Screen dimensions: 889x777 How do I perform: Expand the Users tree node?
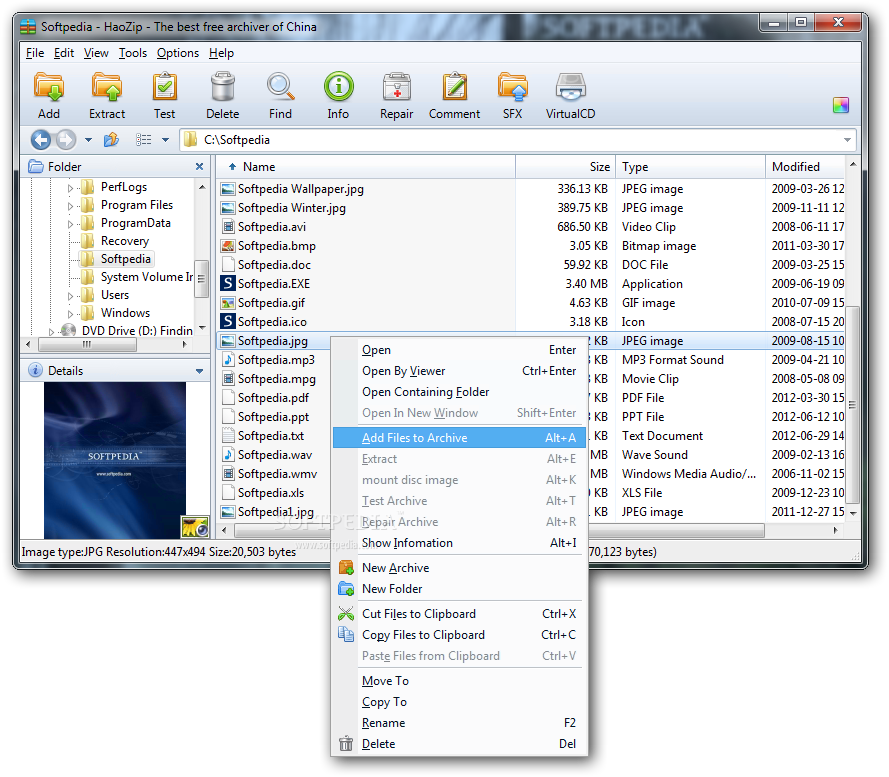point(70,295)
